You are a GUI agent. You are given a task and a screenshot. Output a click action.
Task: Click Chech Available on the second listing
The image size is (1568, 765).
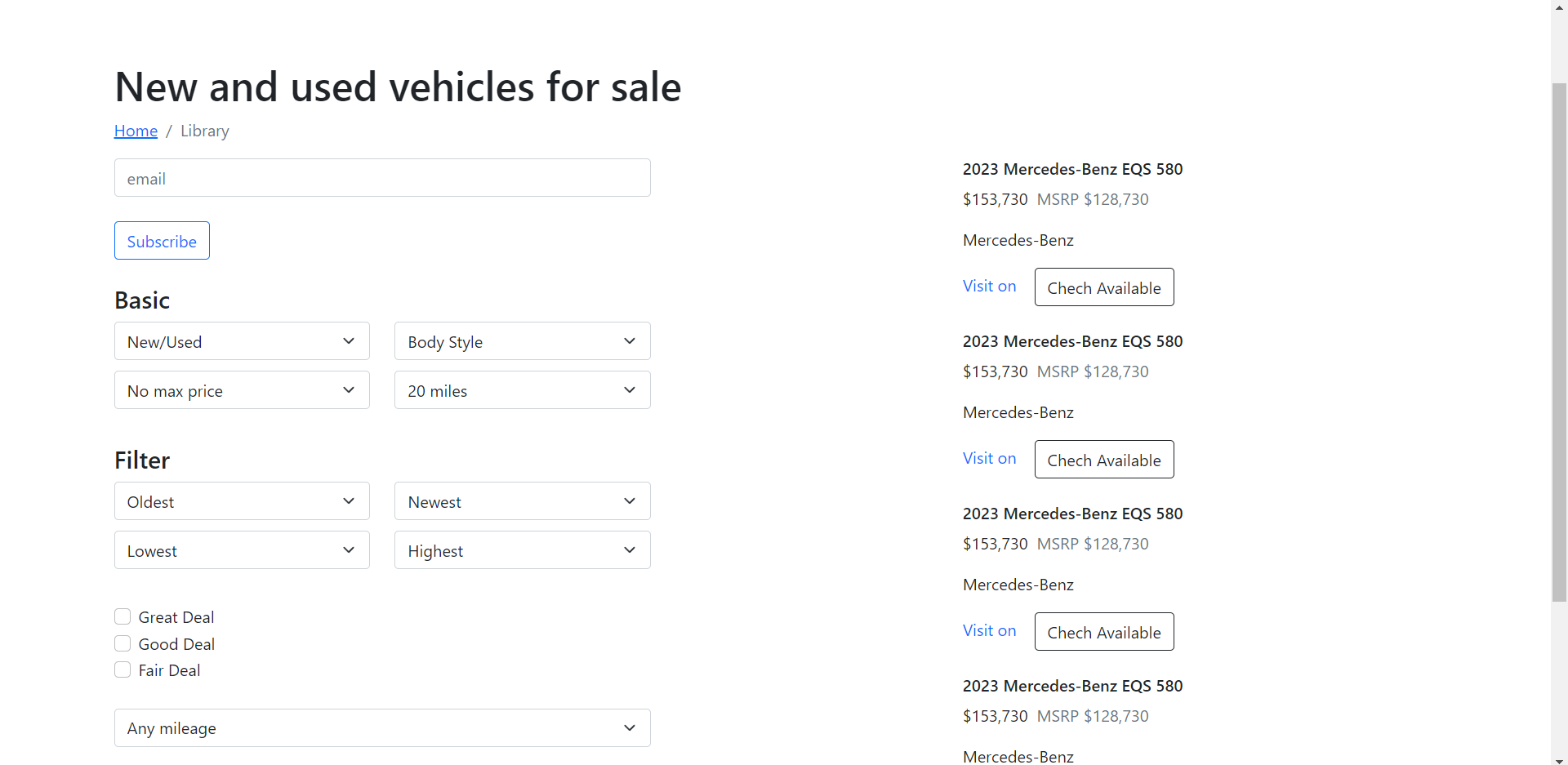click(1103, 459)
